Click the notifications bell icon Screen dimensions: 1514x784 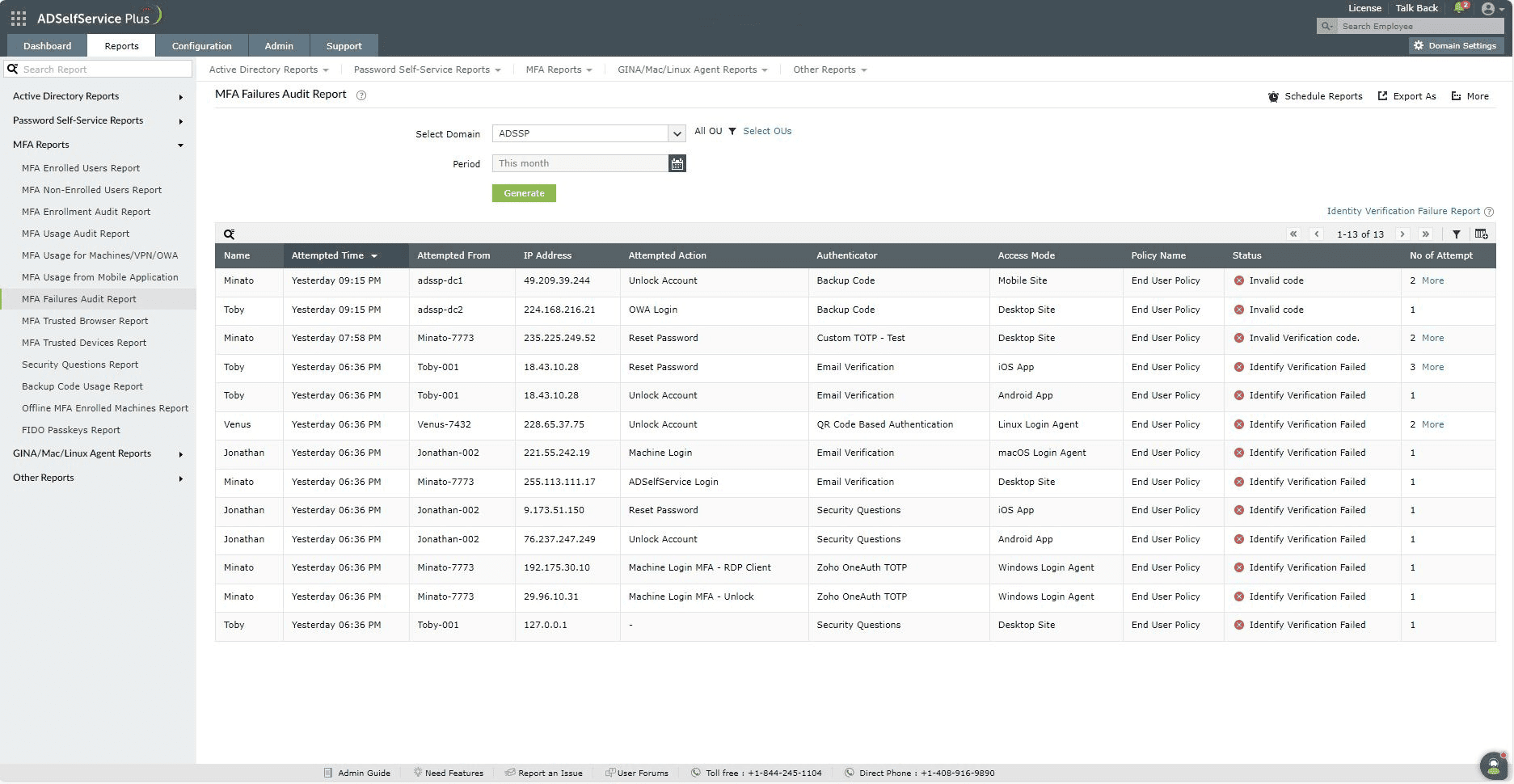[x=1460, y=7]
